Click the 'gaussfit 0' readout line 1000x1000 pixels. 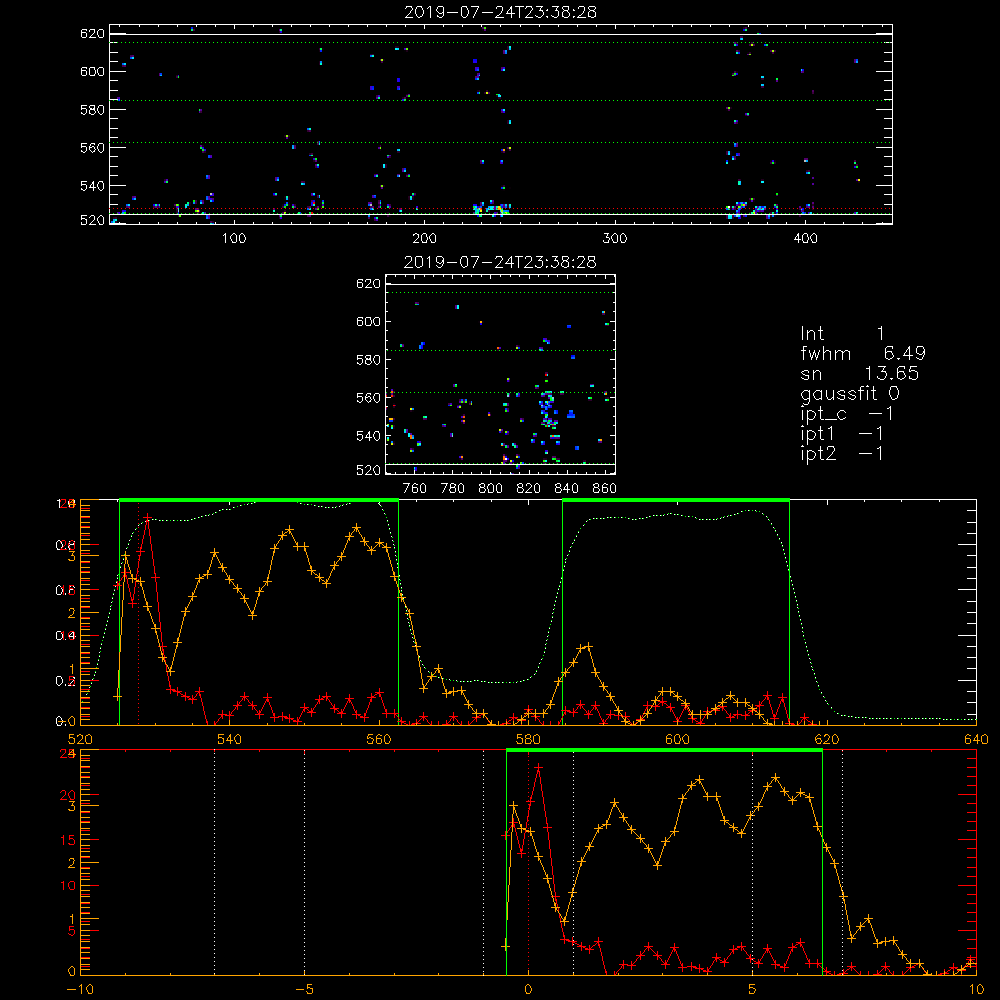(849, 394)
